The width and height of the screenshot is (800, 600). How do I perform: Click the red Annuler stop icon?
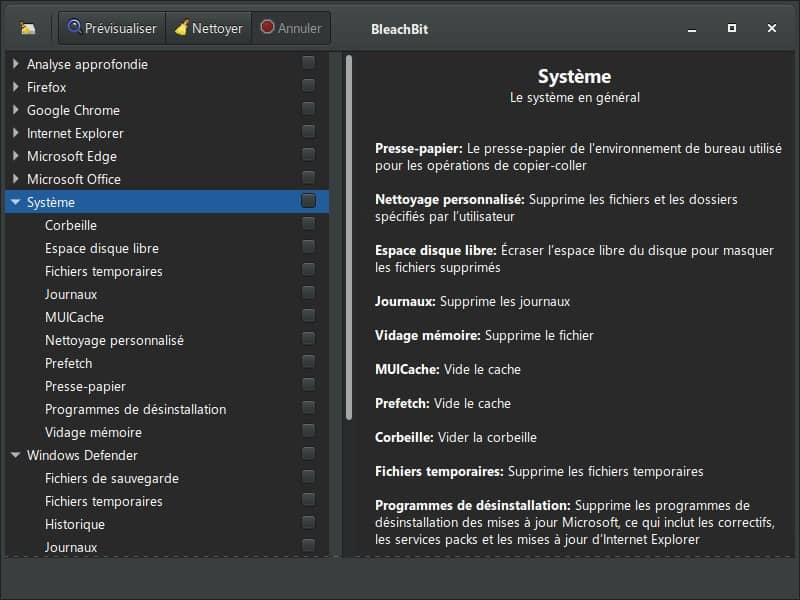267,27
